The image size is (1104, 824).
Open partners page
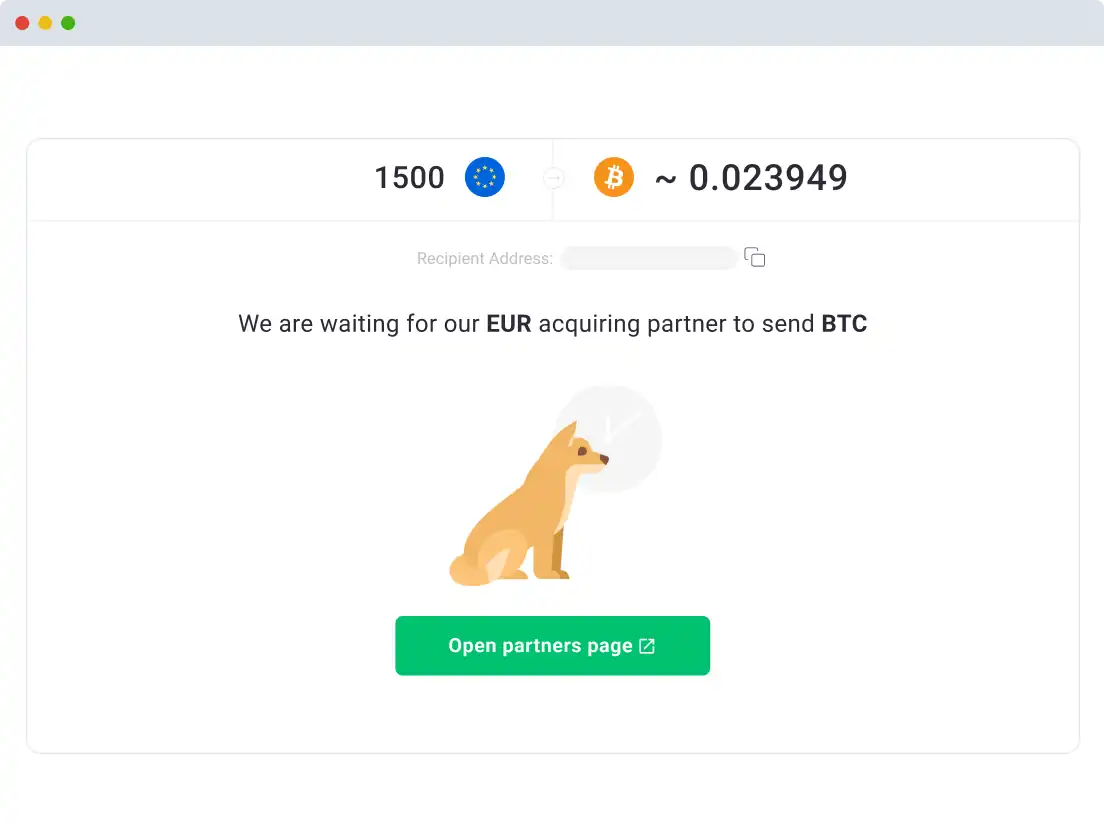tap(552, 645)
